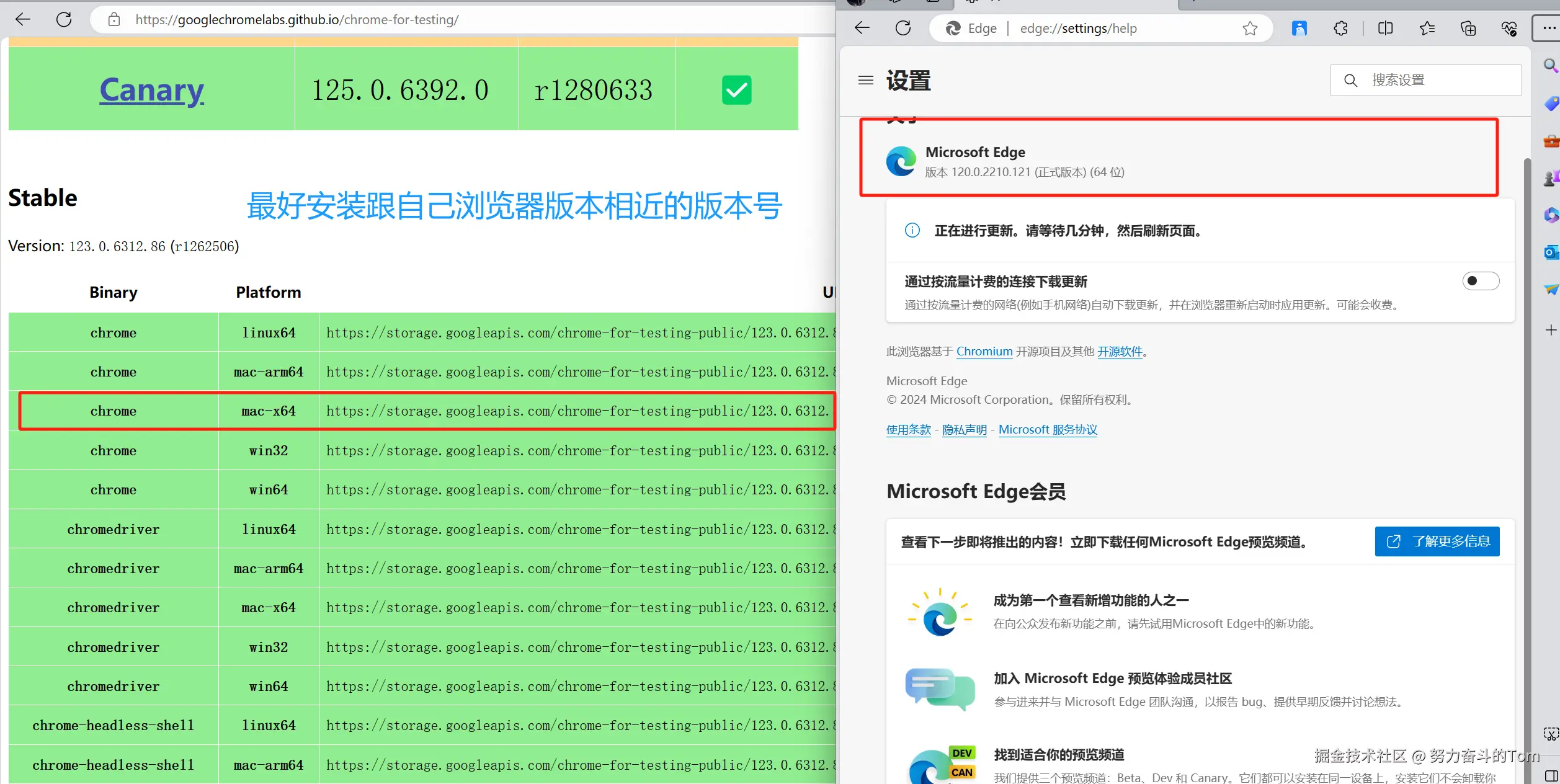
Task: Click the URL in the chromedriver linux64 row
Action: [581, 529]
